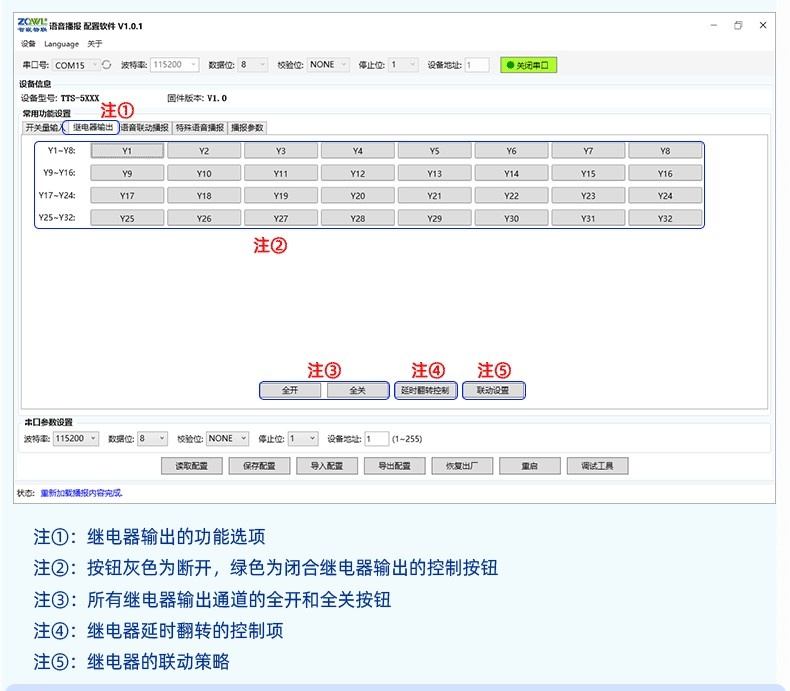The image size is (790, 691).
Task: Click 全关 to turn all relays off
Action: click(357, 390)
